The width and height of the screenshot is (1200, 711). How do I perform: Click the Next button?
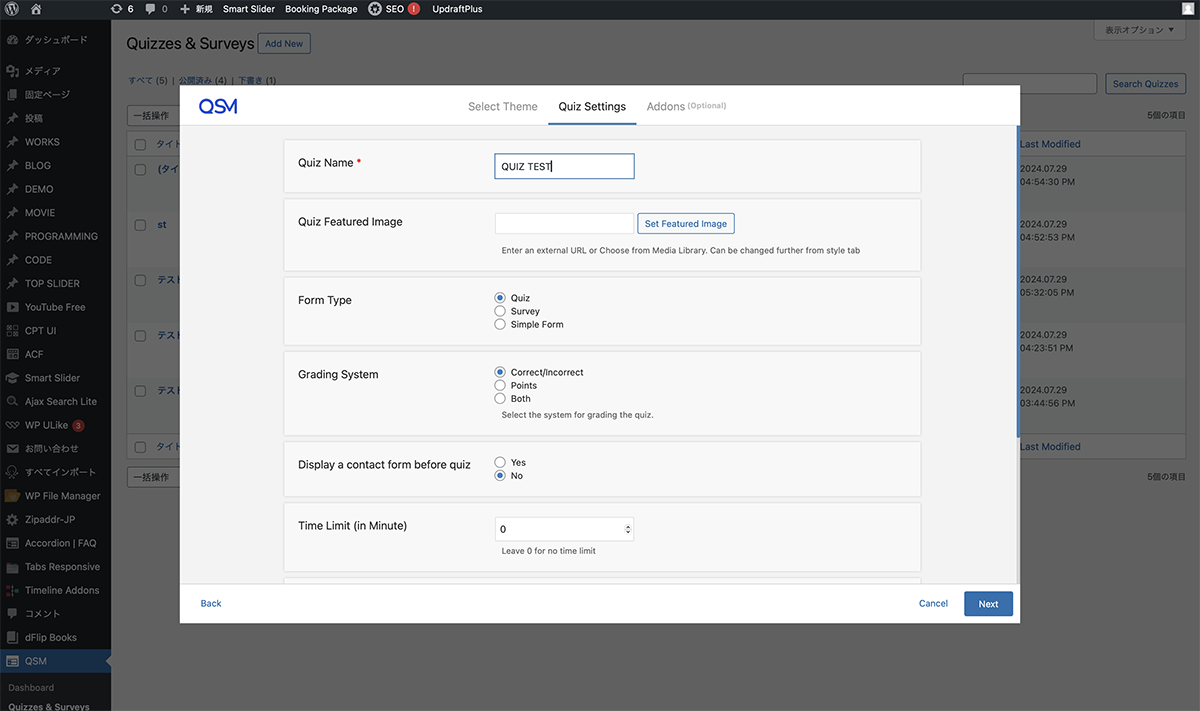(988, 604)
